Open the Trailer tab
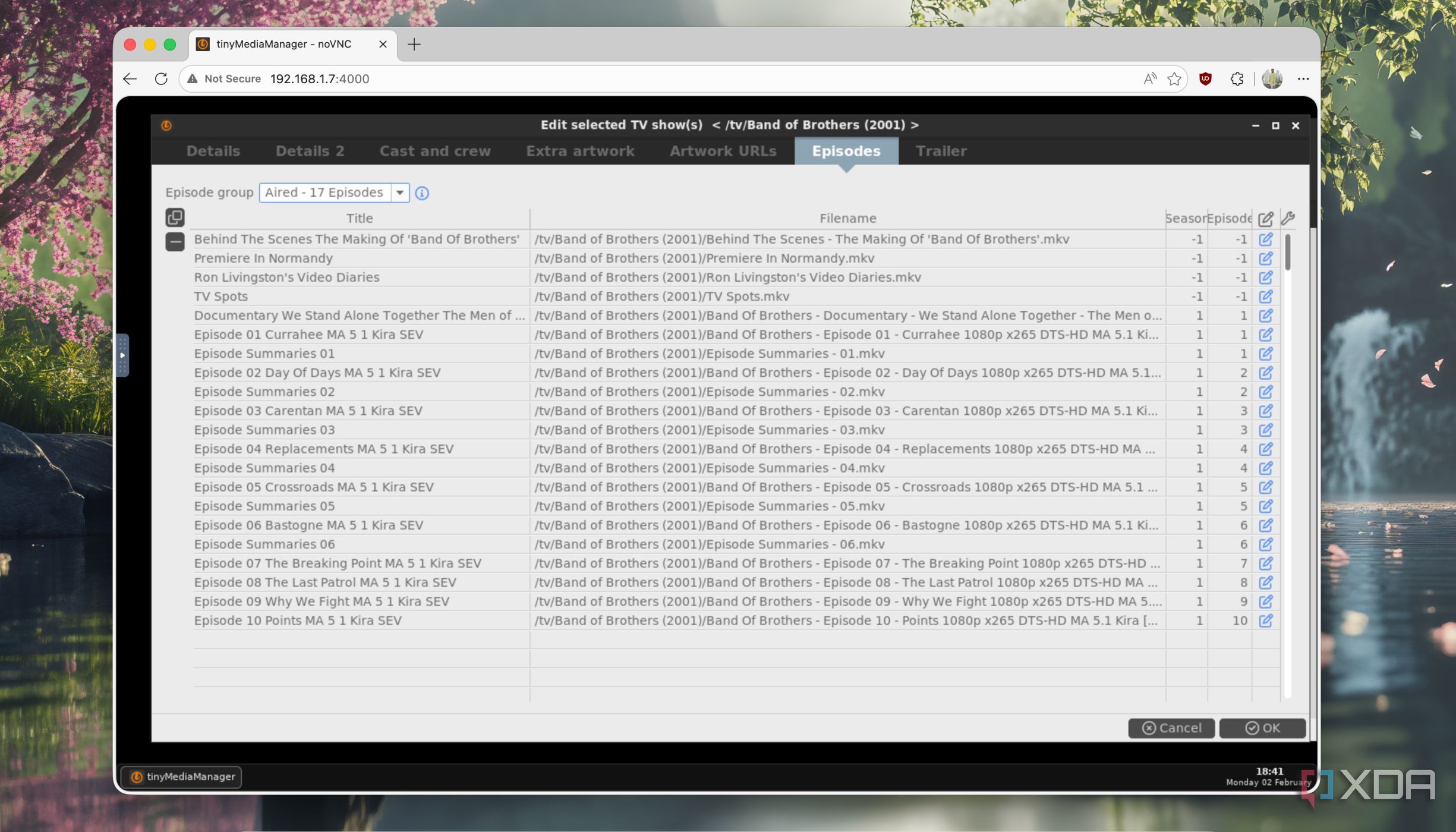Viewport: 1456px width, 832px height. (941, 151)
